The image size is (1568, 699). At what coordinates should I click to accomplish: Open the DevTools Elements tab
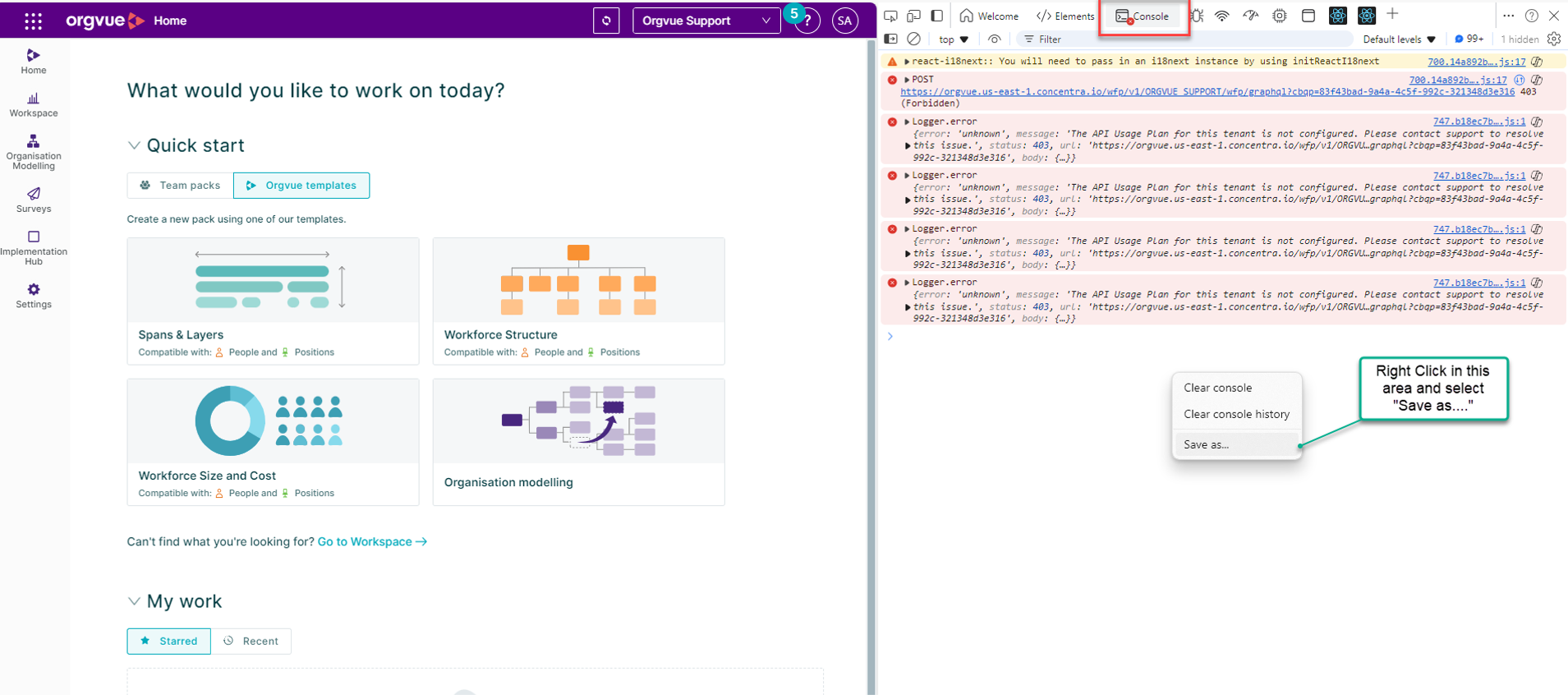(x=1065, y=16)
